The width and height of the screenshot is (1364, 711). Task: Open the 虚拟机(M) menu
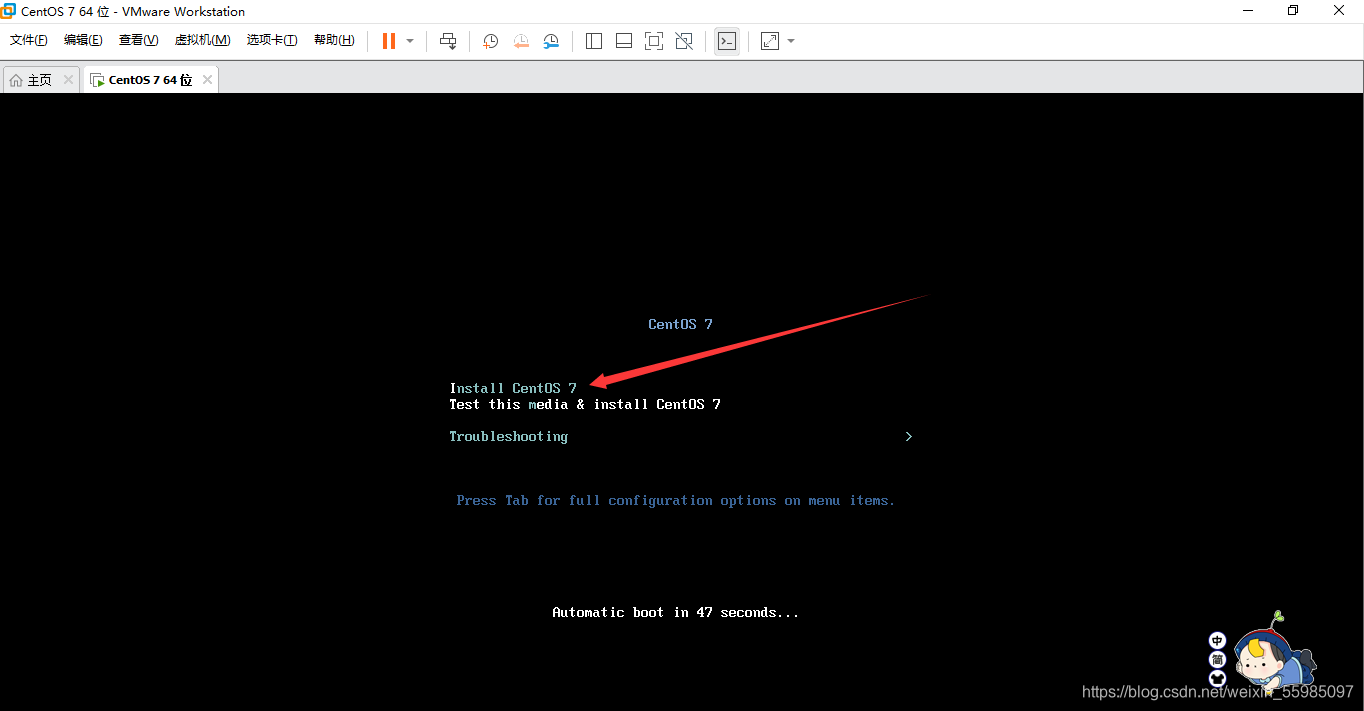[203, 40]
